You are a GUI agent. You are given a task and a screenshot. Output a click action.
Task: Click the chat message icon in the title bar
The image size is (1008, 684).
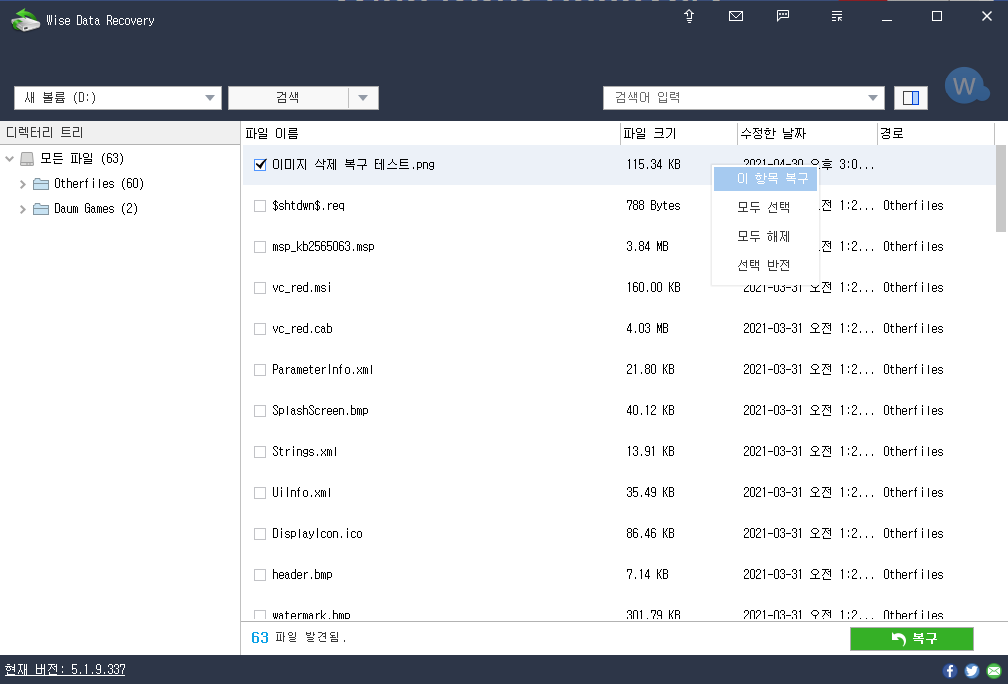[783, 16]
